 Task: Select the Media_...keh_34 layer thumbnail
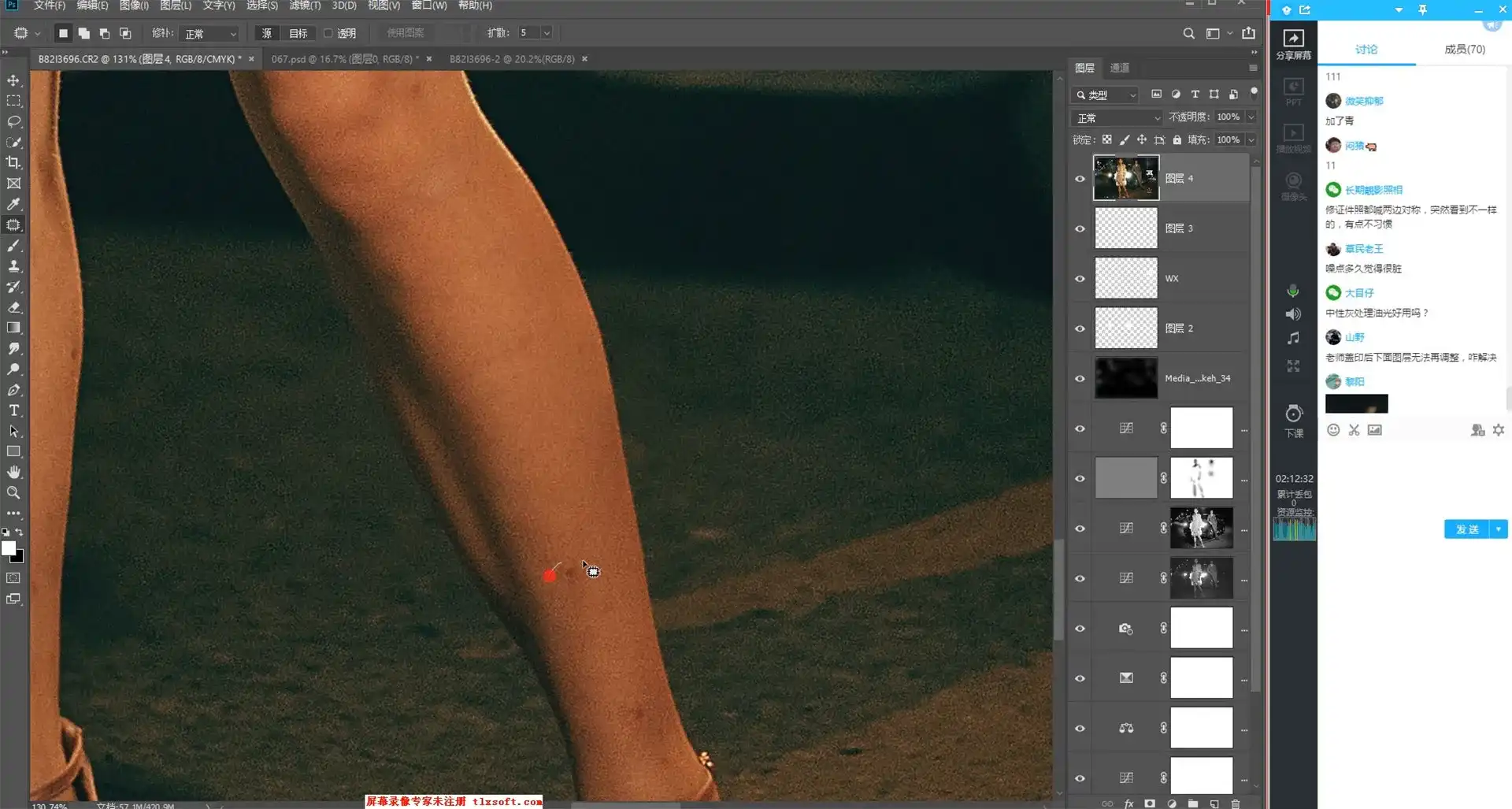(1126, 378)
